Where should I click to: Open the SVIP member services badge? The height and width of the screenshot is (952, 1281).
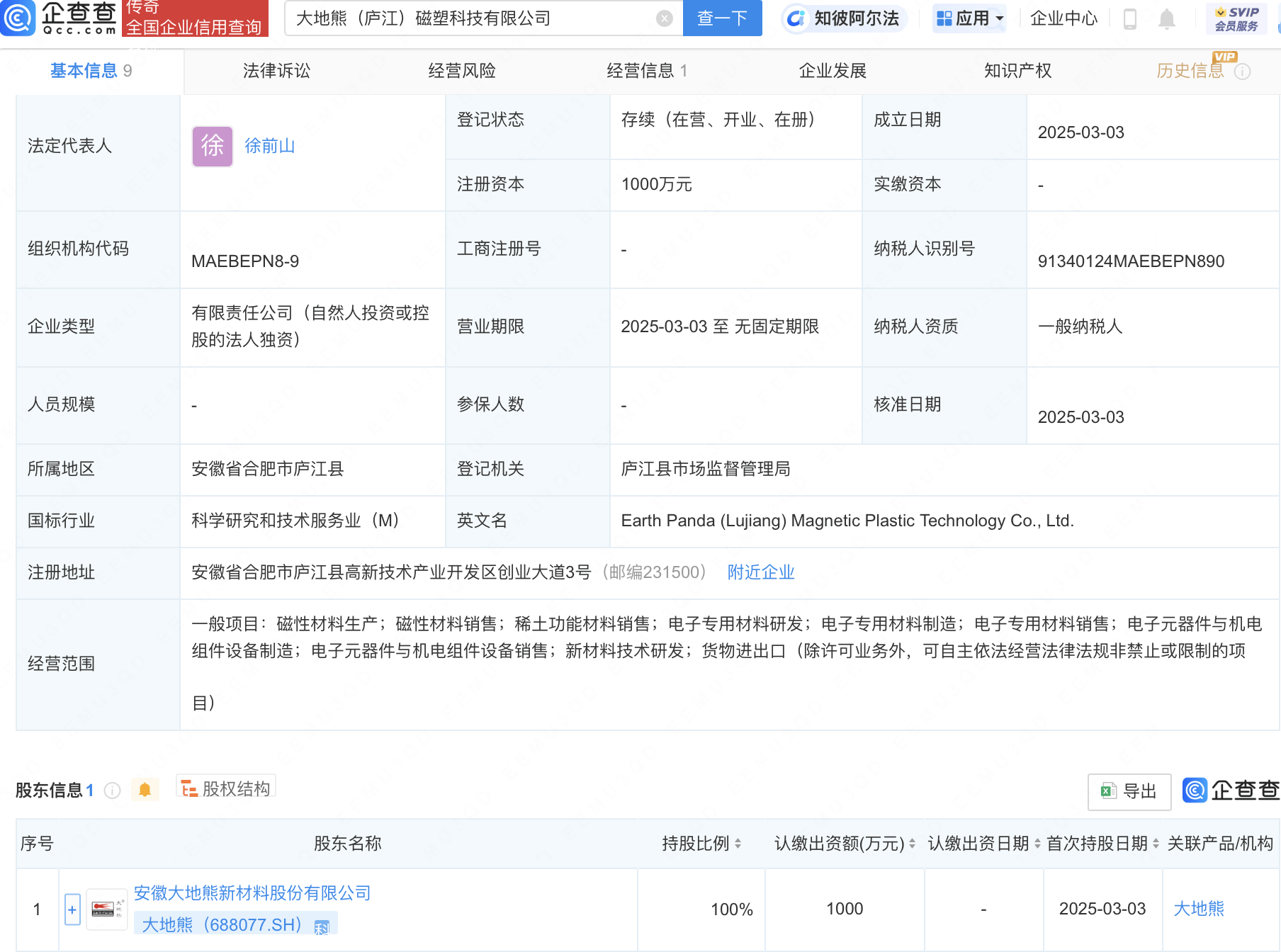pyautogui.click(x=1236, y=18)
